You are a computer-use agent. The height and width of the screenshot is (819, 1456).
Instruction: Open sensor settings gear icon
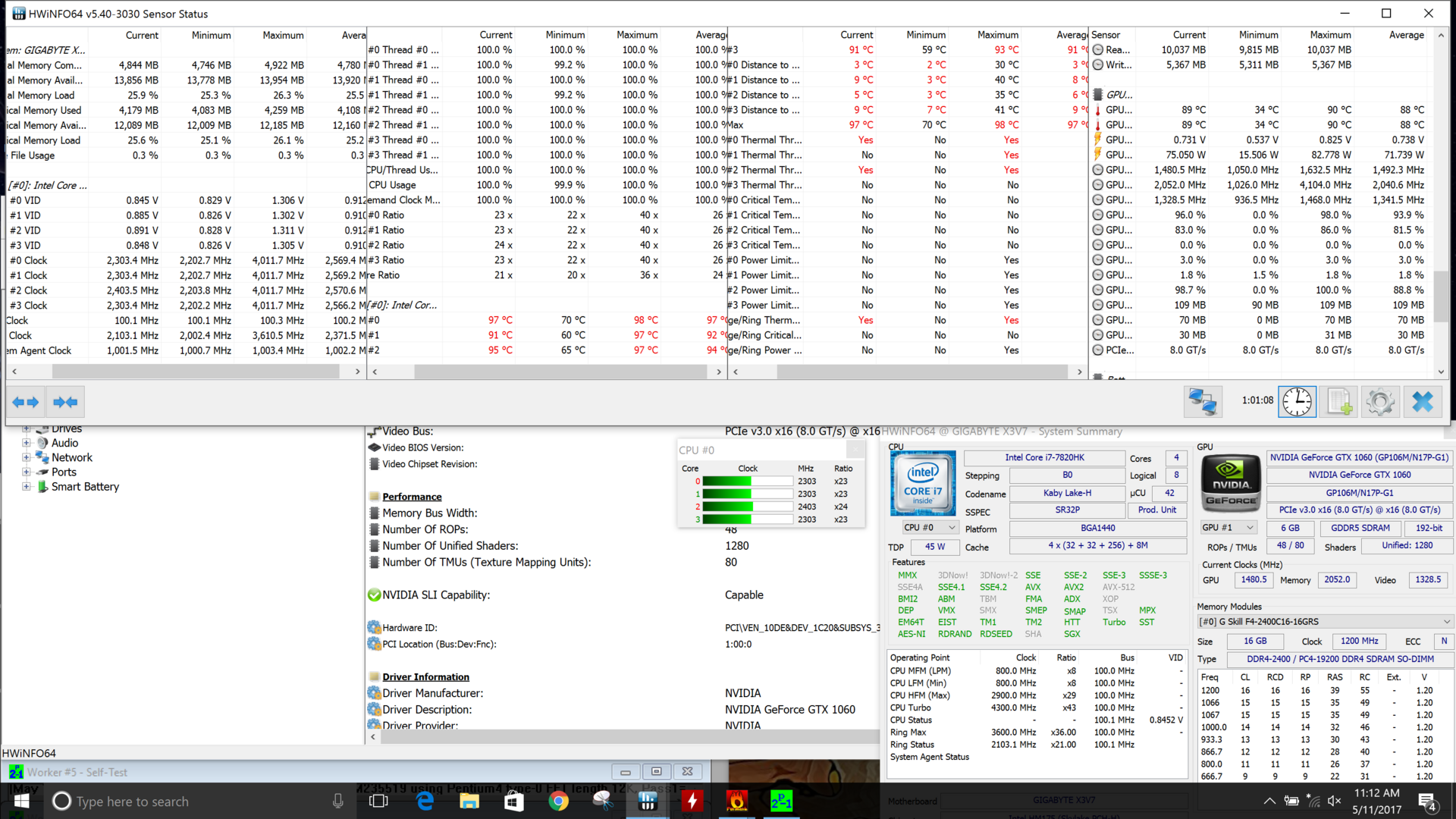coord(1380,402)
